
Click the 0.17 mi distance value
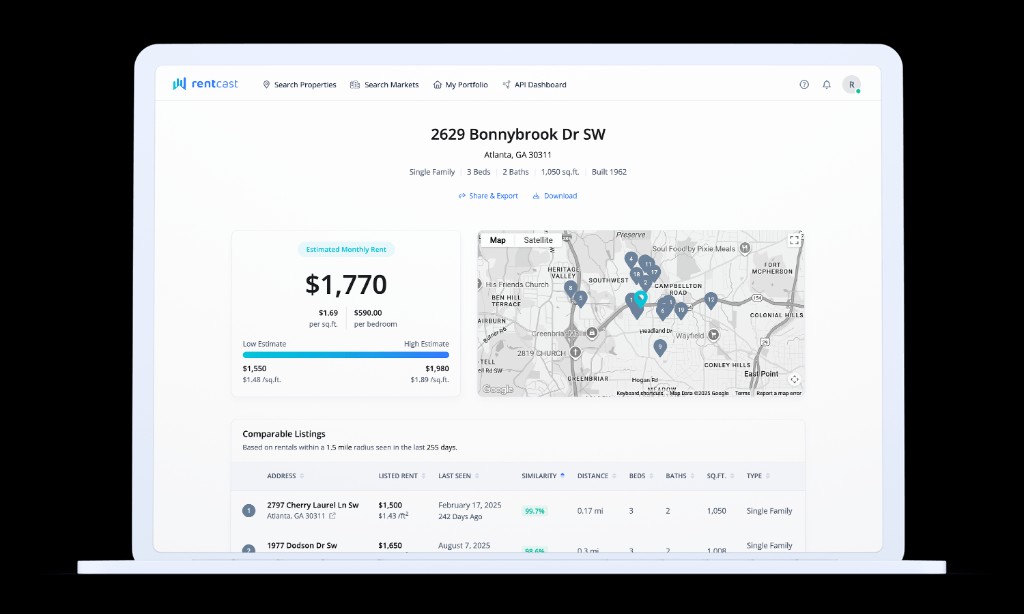click(x=590, y=511)
